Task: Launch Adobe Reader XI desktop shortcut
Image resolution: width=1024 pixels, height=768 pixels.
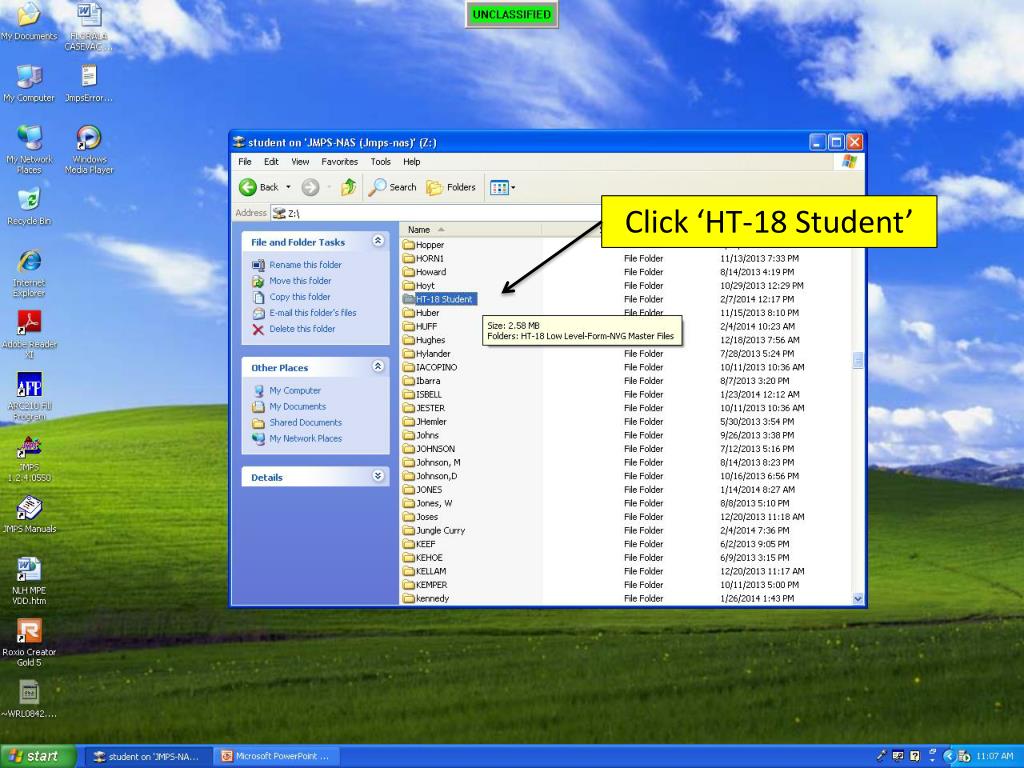Action: (29, 334)
